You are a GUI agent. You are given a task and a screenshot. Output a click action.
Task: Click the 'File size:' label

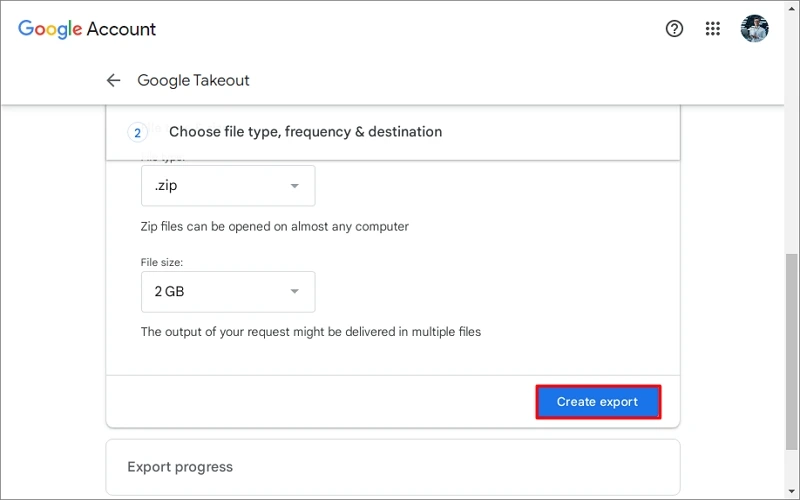(x=161, y=262)
